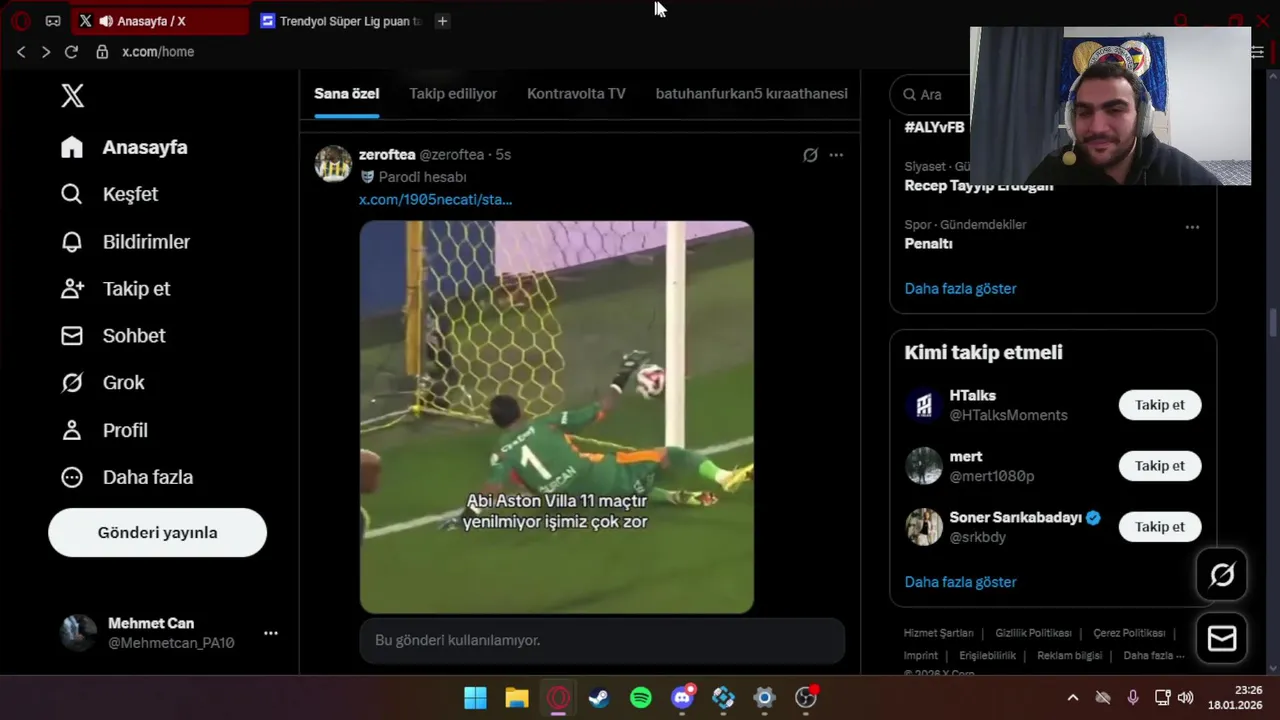Open Hizmet Şartları footer link
This screenshot has height=720, width=1280.
[x=938, y=633]
